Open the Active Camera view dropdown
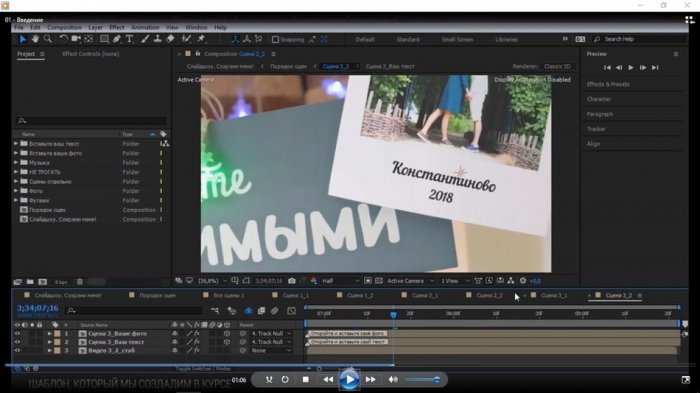 pos(410,281)
